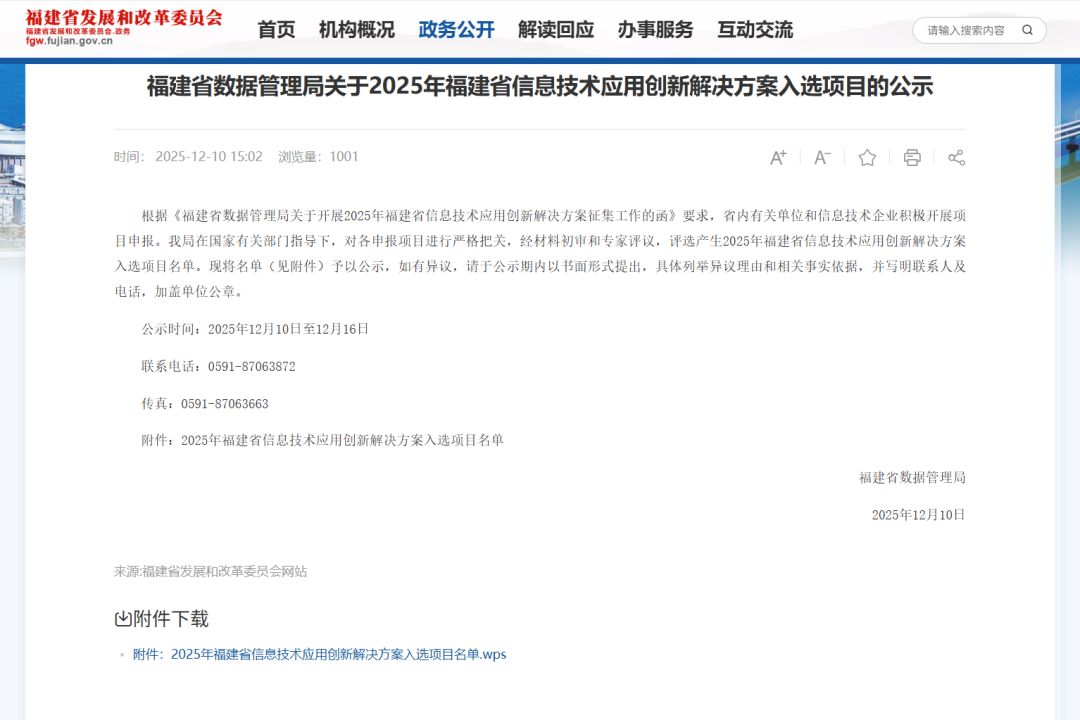Screen dimensions: 1080x720
Task: Go to the 首页 navigation item
Action: pyautogui.click(x=276, y=30)
